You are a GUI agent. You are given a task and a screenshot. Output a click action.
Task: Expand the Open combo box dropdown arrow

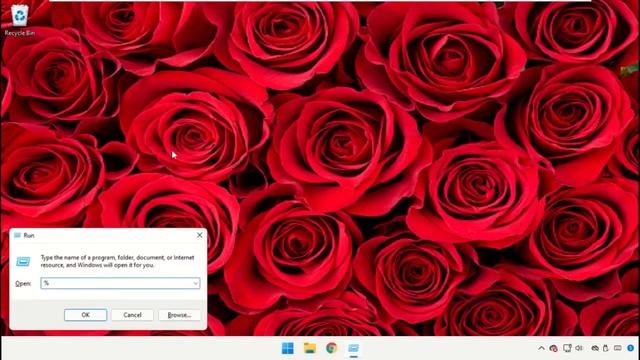tap(196, 283)
